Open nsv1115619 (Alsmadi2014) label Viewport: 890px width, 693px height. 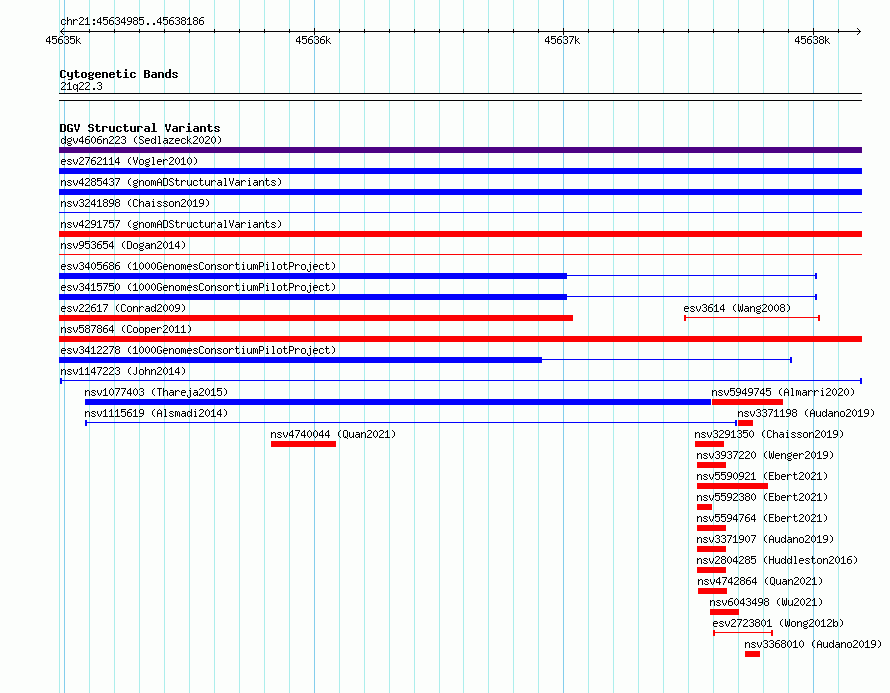pos(156,413)
